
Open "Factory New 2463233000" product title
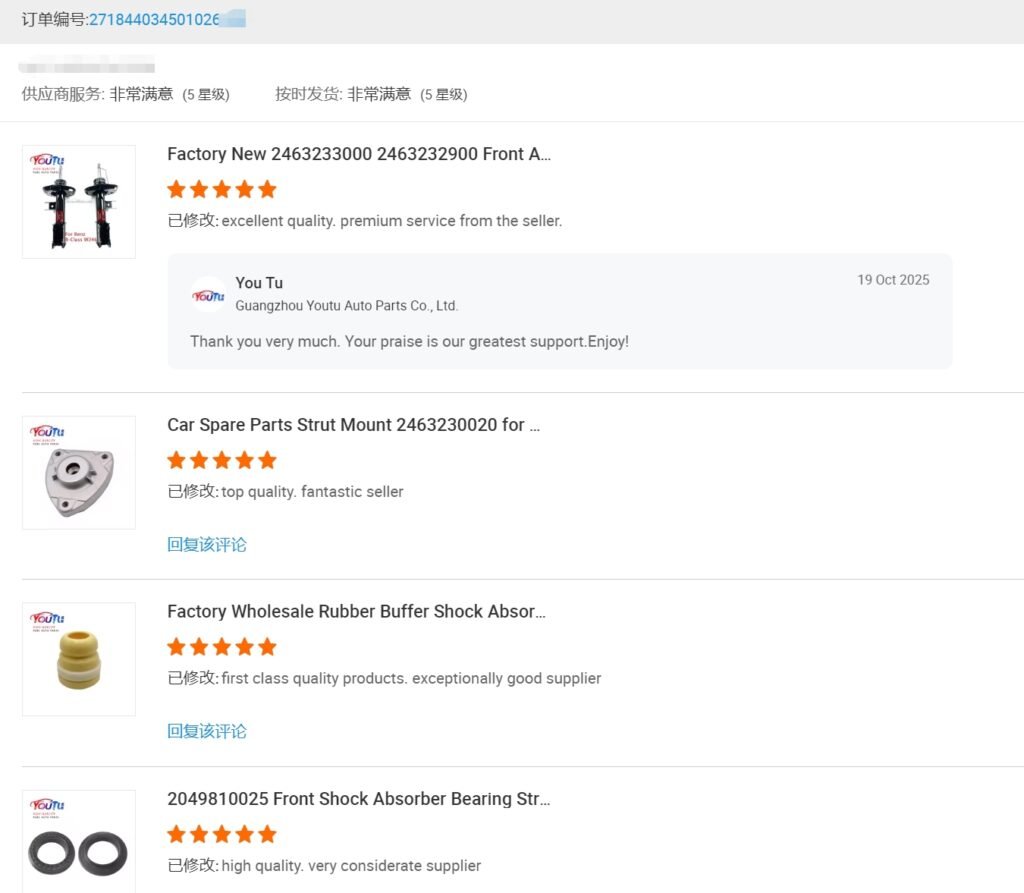point(359,154)
